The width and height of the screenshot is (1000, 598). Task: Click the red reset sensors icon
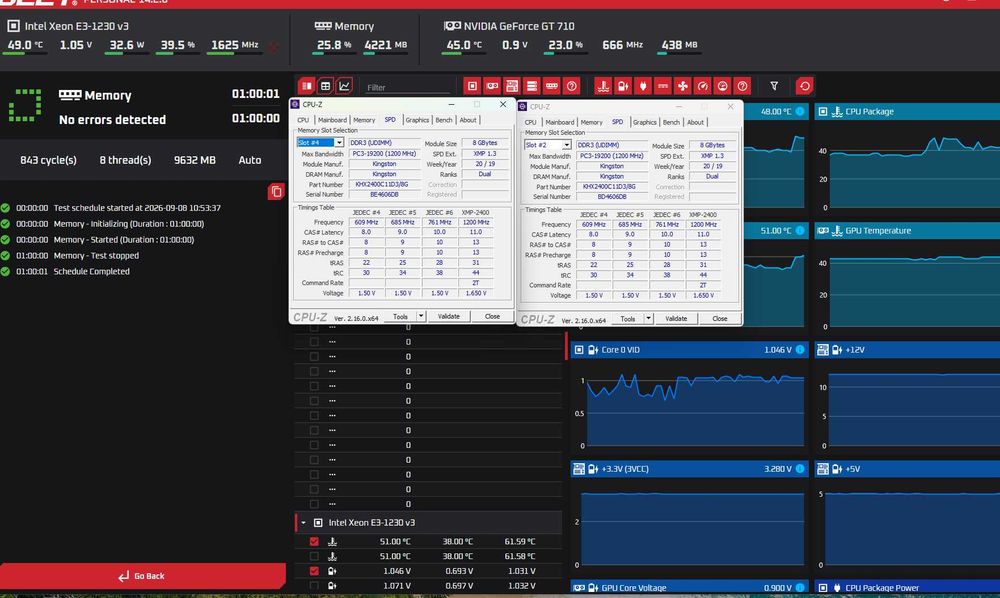[804, 86]
